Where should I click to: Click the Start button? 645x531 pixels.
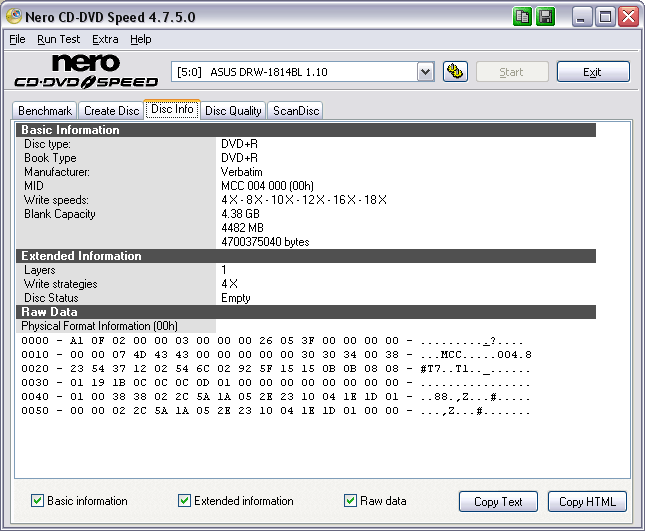pos(512,72)
